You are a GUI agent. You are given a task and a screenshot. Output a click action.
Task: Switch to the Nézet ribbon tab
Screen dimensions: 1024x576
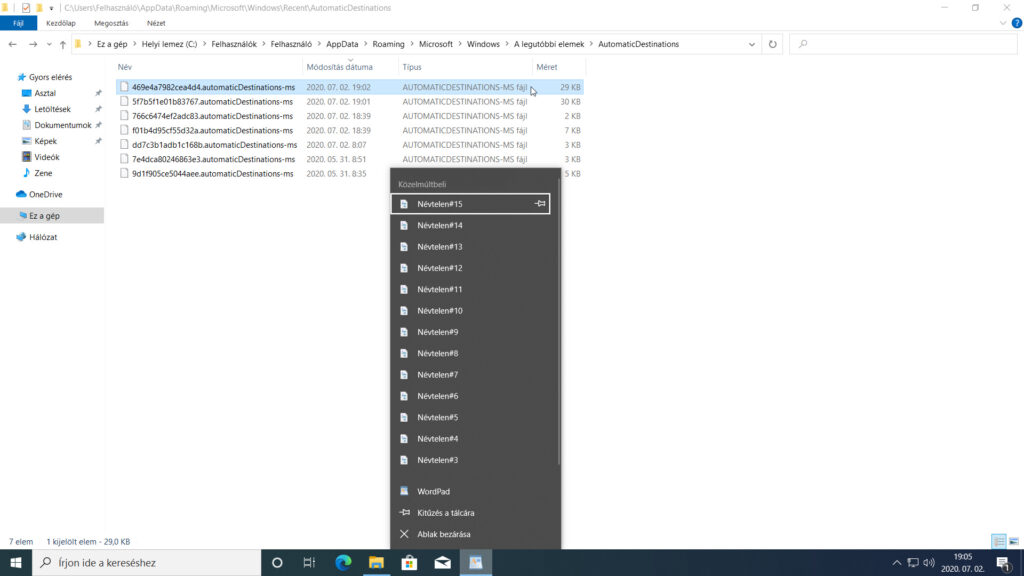[x=156, y=23]
